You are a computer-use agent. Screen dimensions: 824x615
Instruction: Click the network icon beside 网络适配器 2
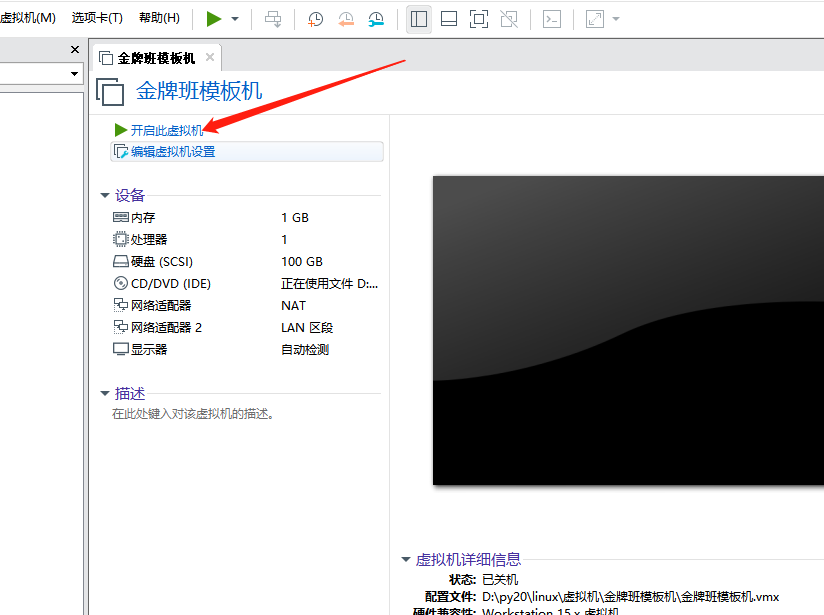[121, 327]
